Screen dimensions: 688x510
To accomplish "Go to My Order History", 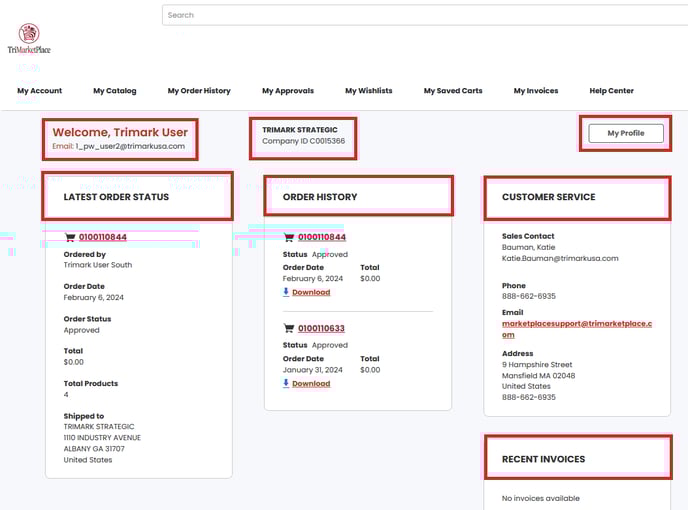I will pyautogui.click(x=199, y=91).
